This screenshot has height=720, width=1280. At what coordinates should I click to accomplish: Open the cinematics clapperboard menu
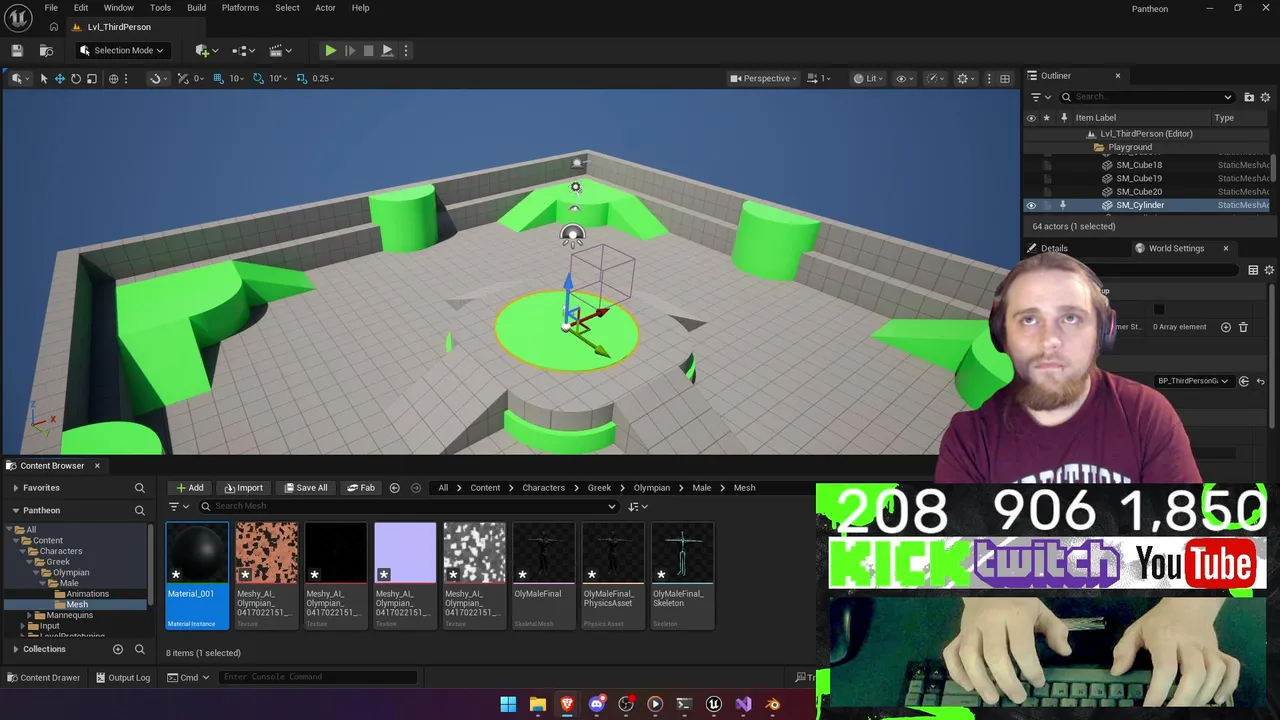279,50
